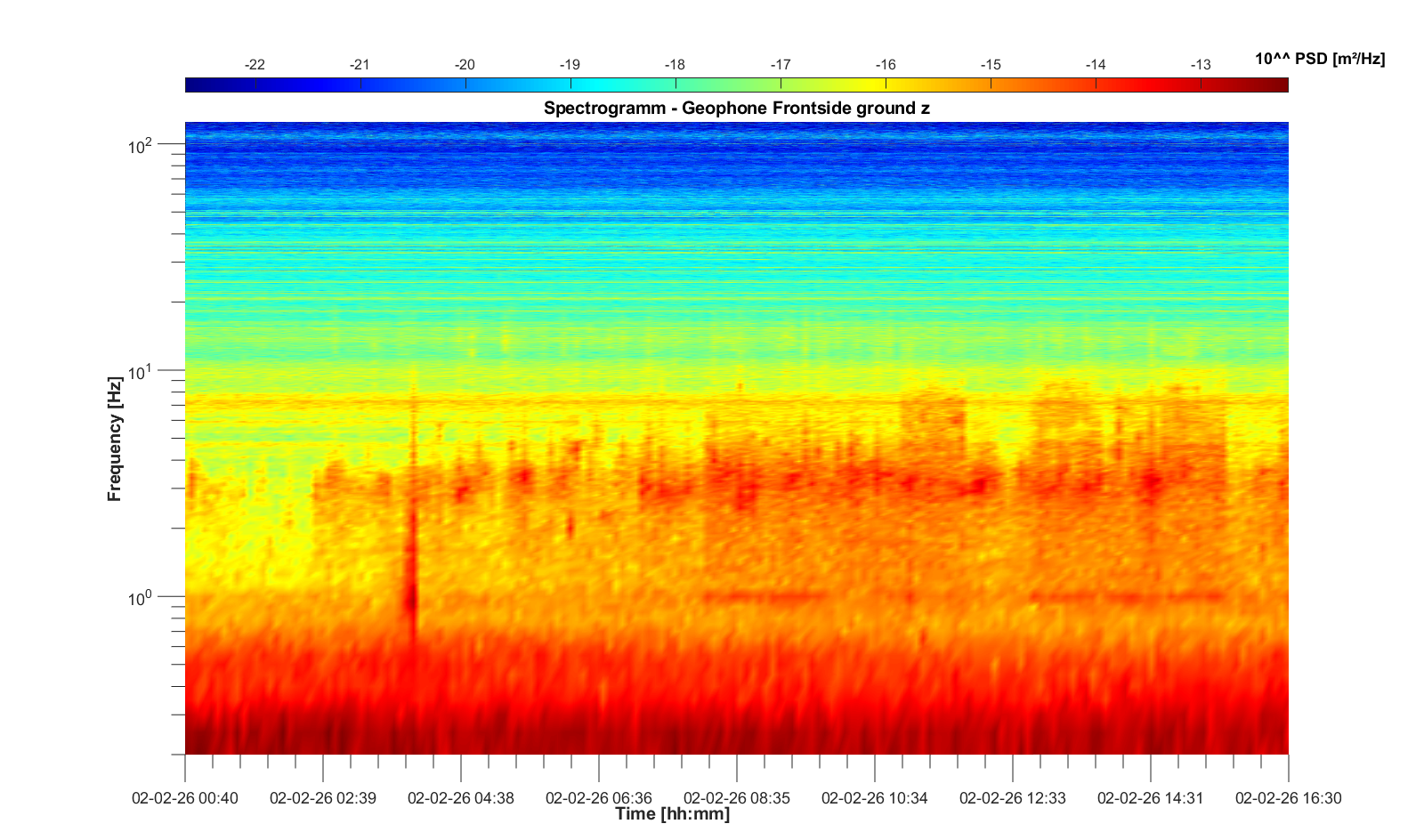Click the 10¹ frequency tick label

(x=141, y=371)
